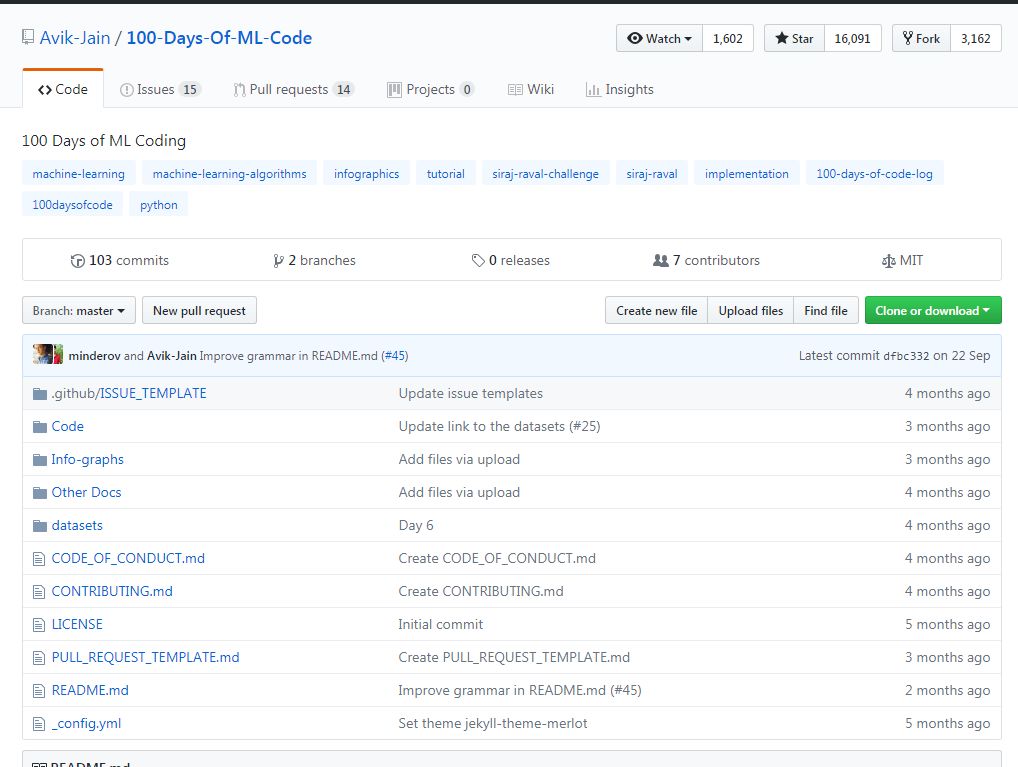Open commit message 'Set theme jekyll-theme-merlot'
Image resolution: width=1018 pixels, height=767 pixels.
pyautogui.click(x=493, y=723)
